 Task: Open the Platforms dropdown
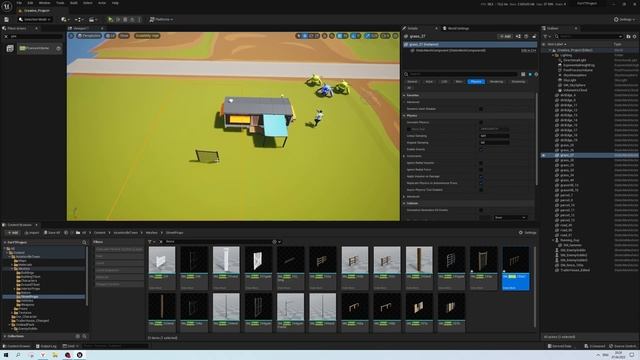click(x=161, y=19)
